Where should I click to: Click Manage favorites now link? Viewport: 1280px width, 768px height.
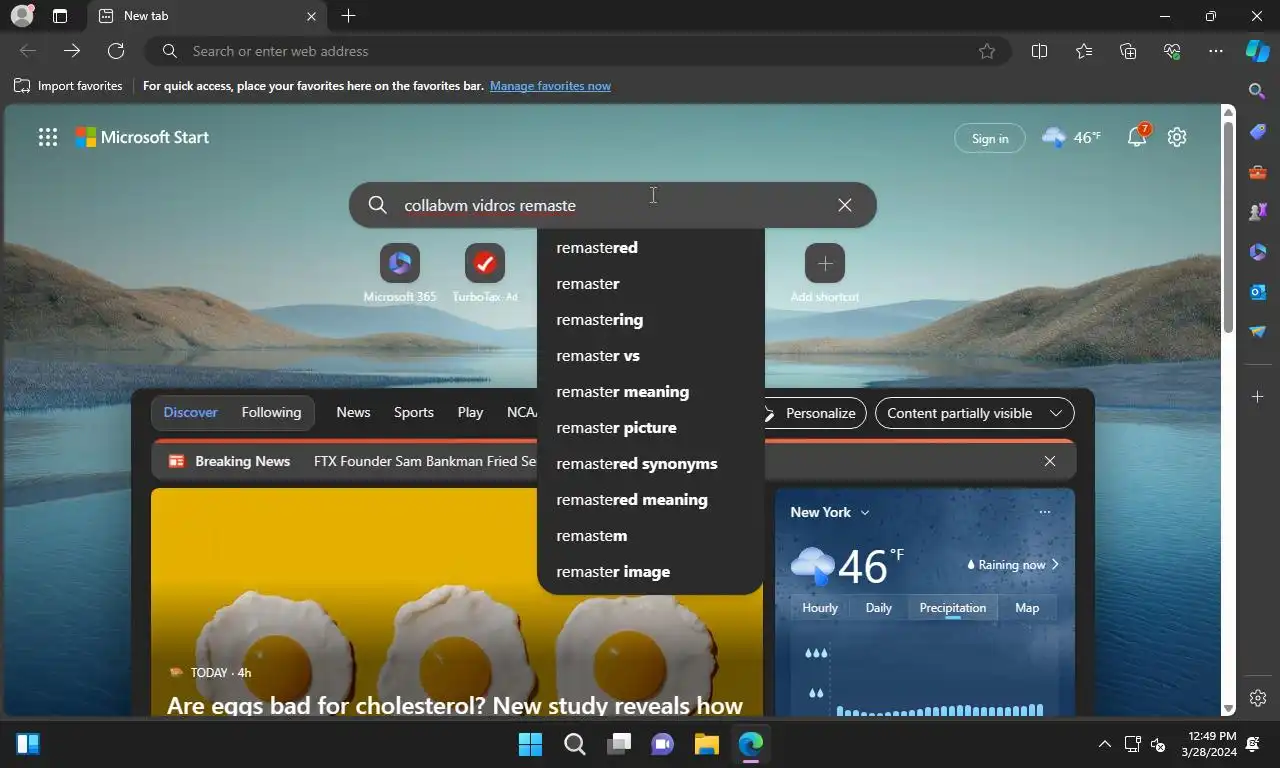550,86
